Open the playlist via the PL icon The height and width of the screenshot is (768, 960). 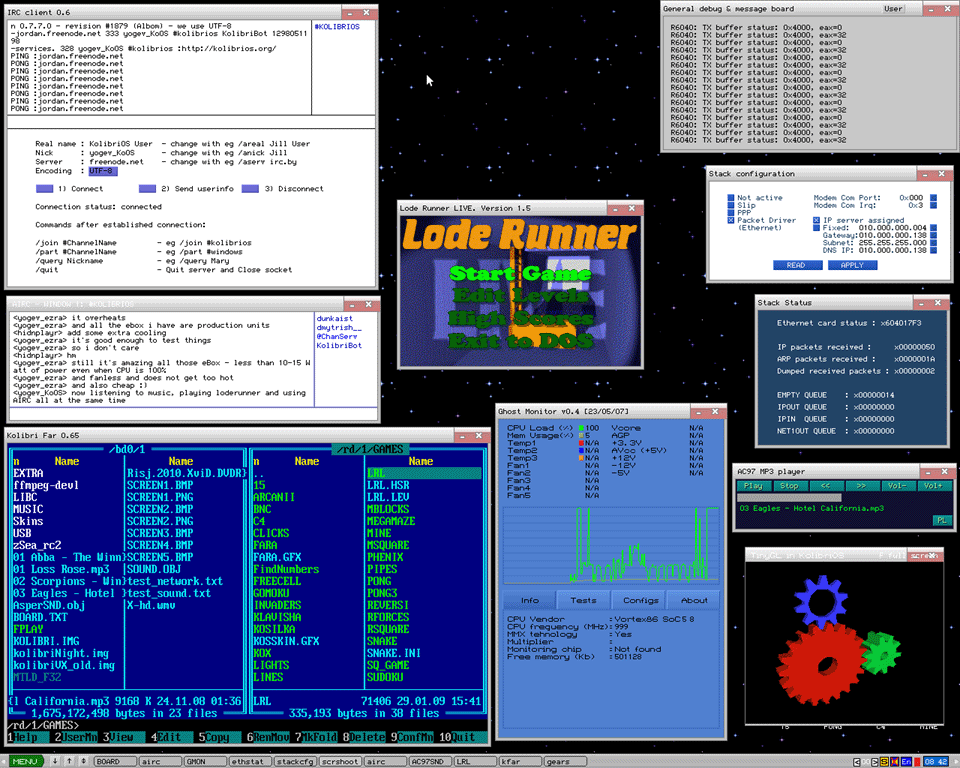point(941,519)
